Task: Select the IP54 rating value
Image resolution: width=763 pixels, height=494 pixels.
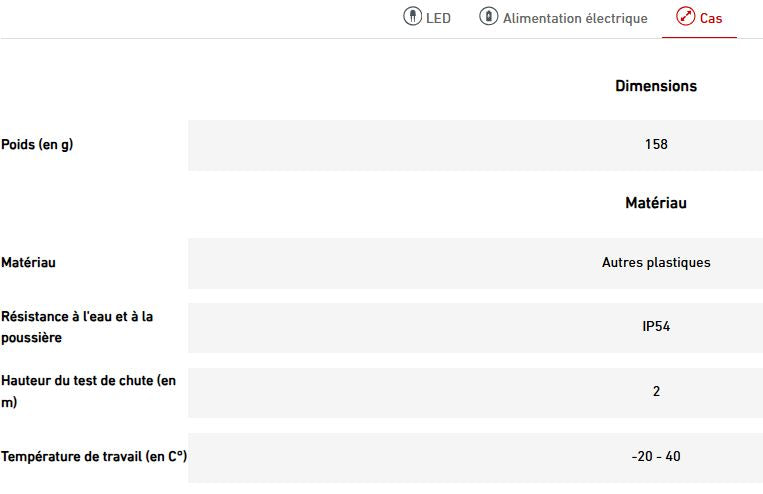Action: pyautogui.click(x=656, y=327)
